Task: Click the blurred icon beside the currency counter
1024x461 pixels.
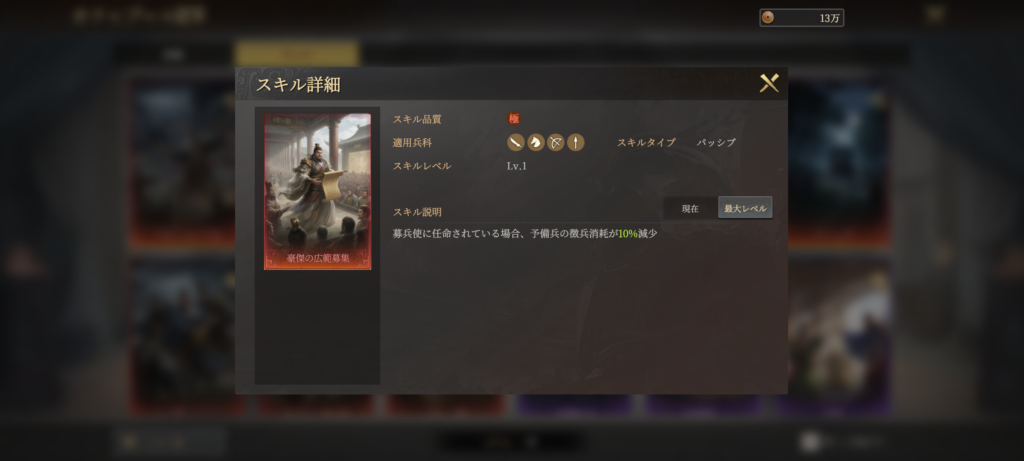Action: [935, 14]
